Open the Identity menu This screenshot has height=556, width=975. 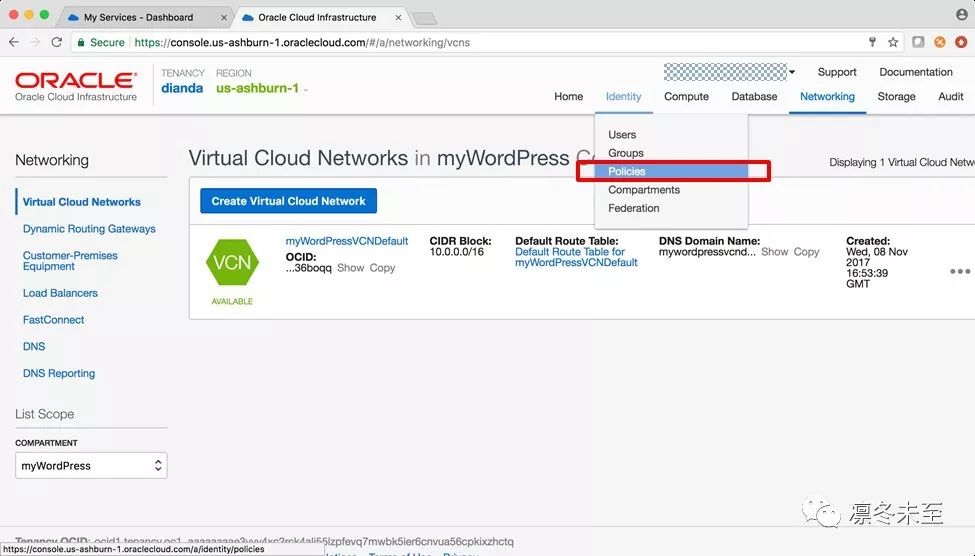[623, 96]
